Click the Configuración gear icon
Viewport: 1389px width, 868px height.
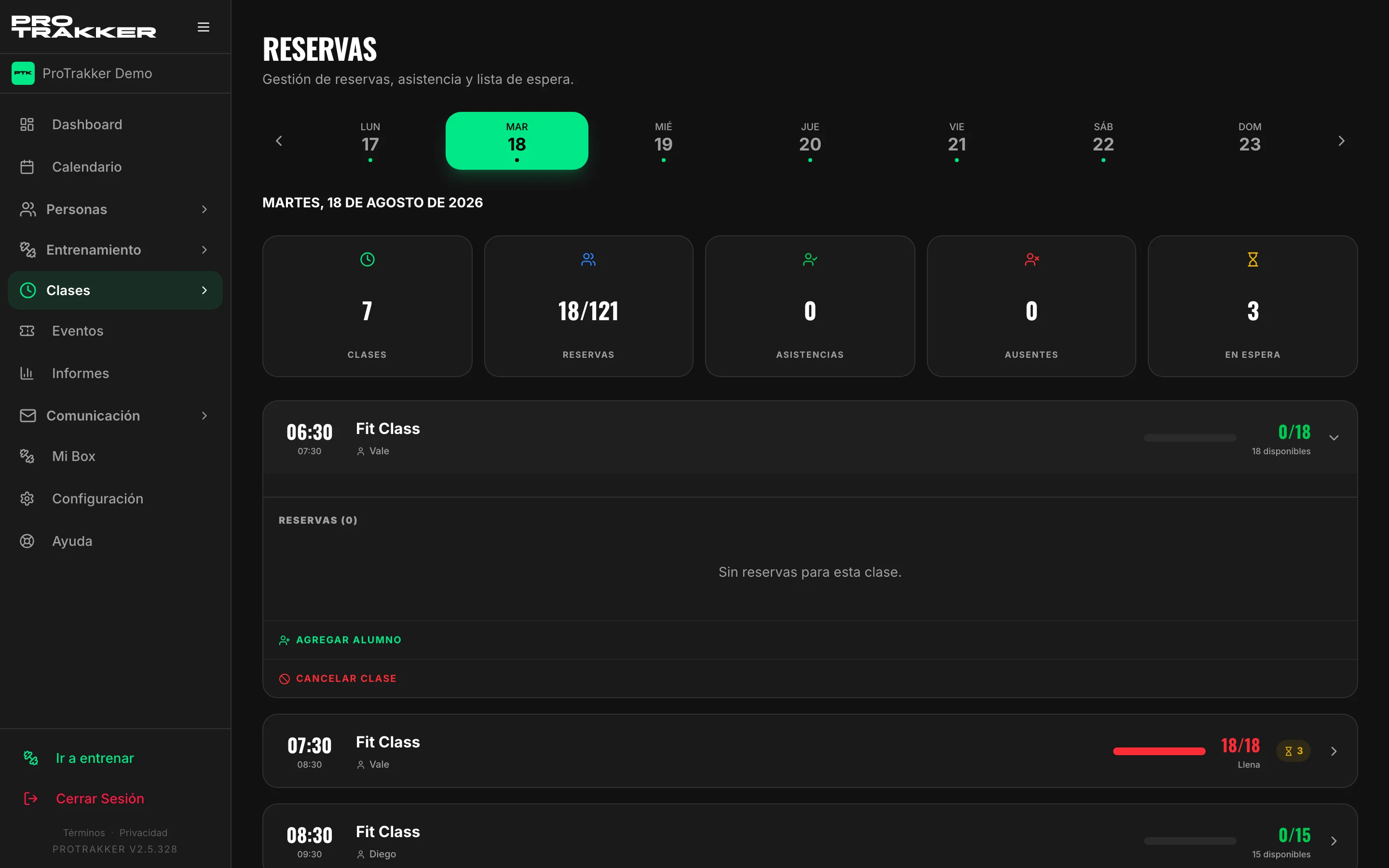point(27,499)
